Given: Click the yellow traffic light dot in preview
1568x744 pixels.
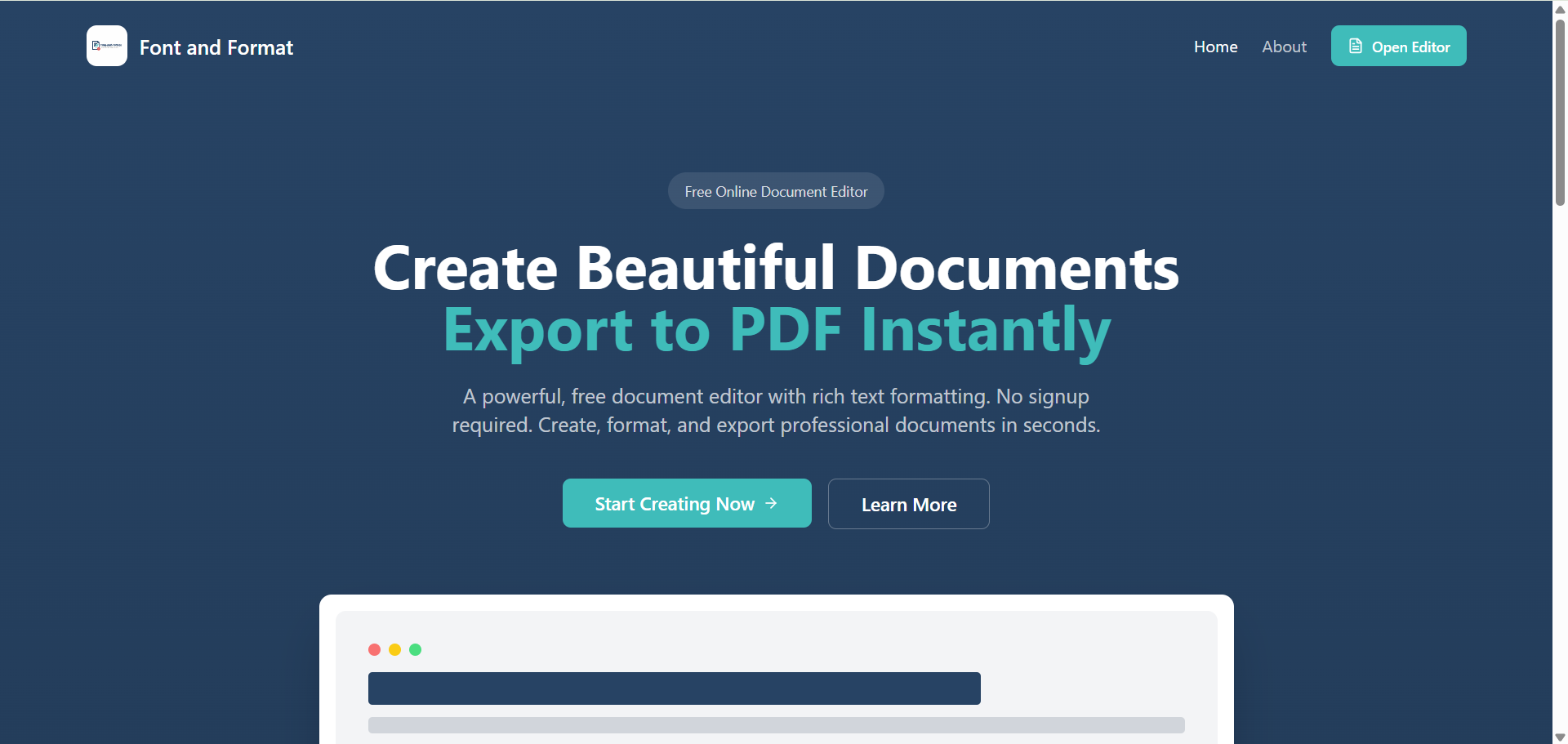Looking at the screenshot, I should pyautogui.click(x=395, y=649).
